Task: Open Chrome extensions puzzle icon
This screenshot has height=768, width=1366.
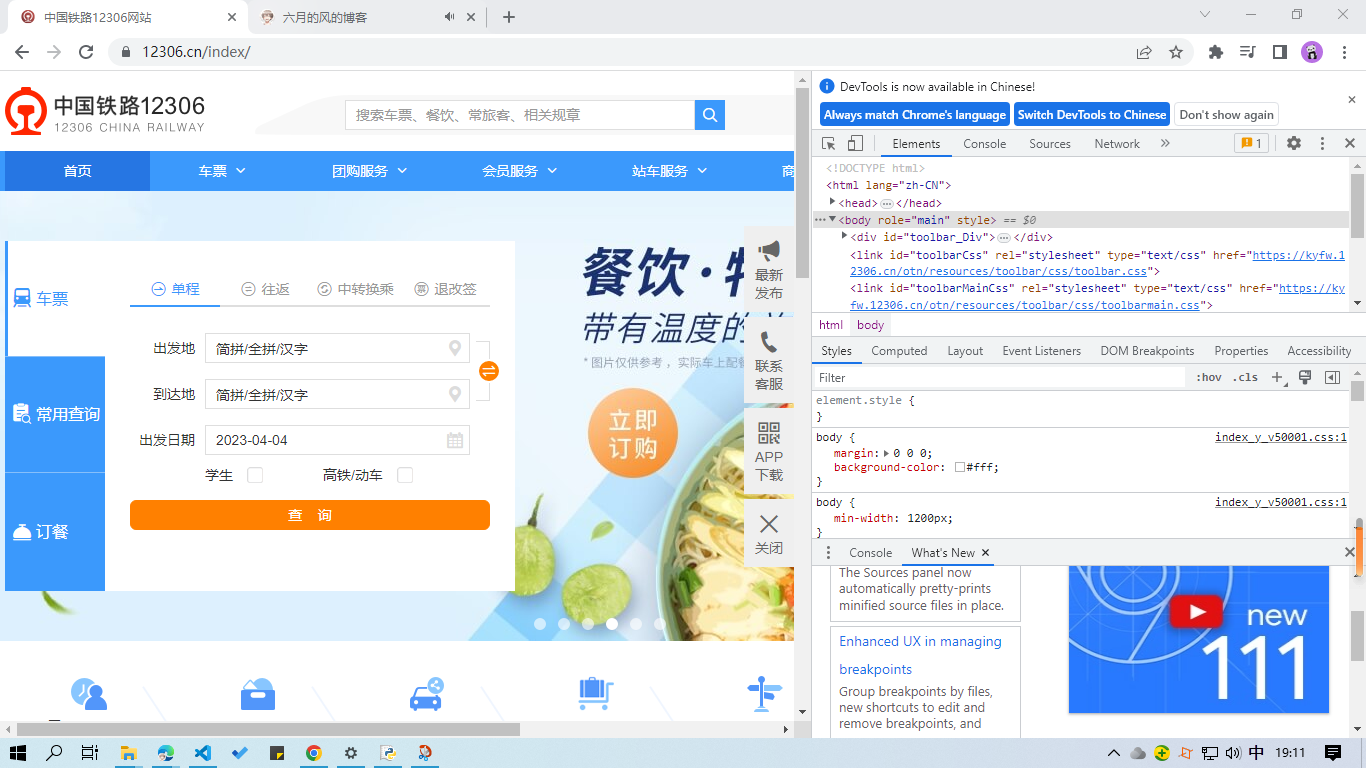Action: click(x=1216, y=52)
